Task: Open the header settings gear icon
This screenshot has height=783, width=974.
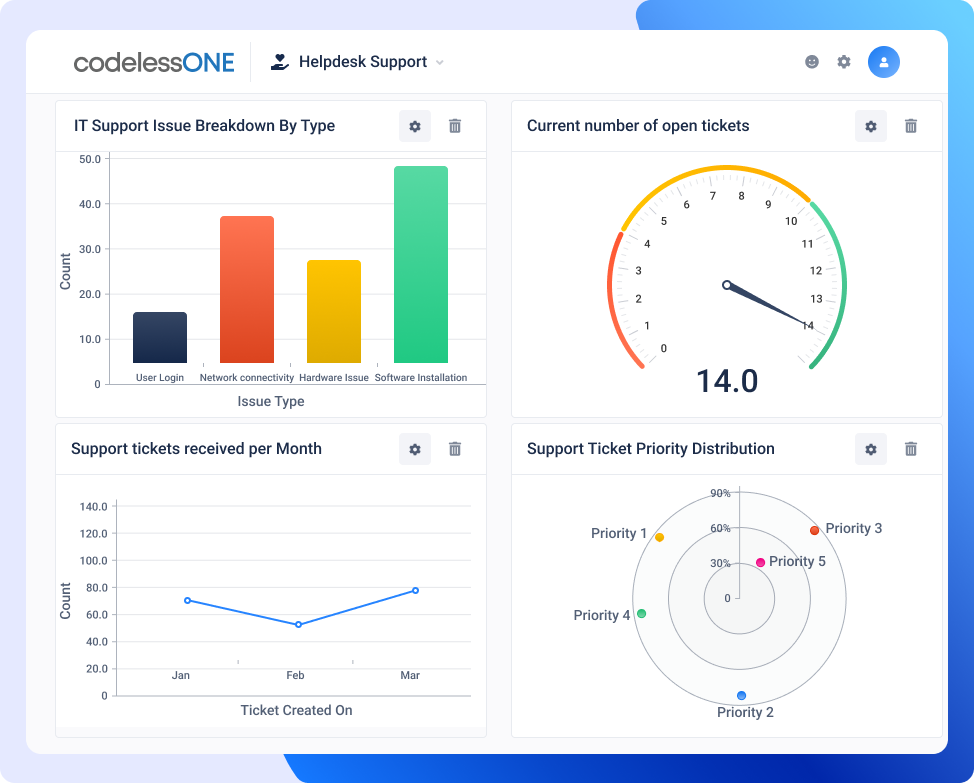Action: click(844, 61)
